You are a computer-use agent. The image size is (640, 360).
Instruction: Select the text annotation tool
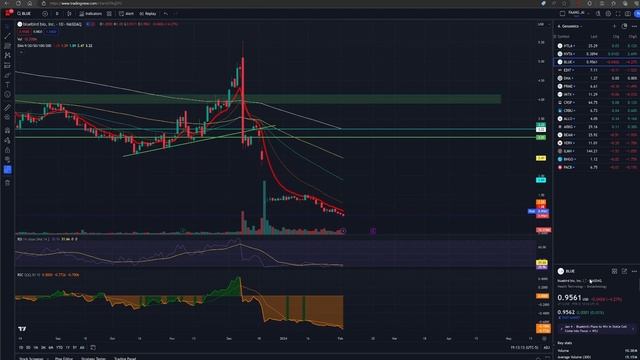pyautogui.click(x=7, y=85)
